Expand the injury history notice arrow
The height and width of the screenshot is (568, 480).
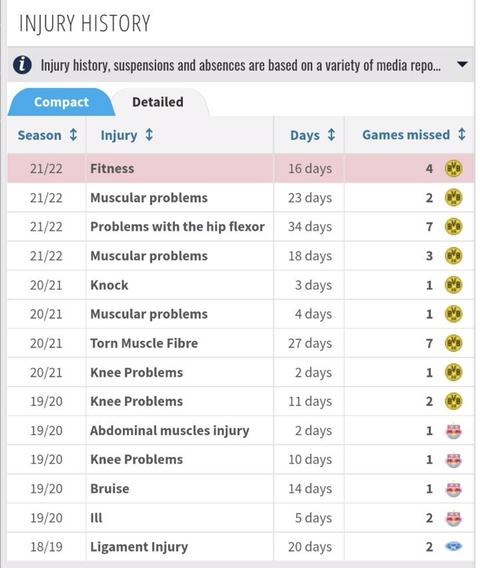pyautogui.click(x=462, y=64)
